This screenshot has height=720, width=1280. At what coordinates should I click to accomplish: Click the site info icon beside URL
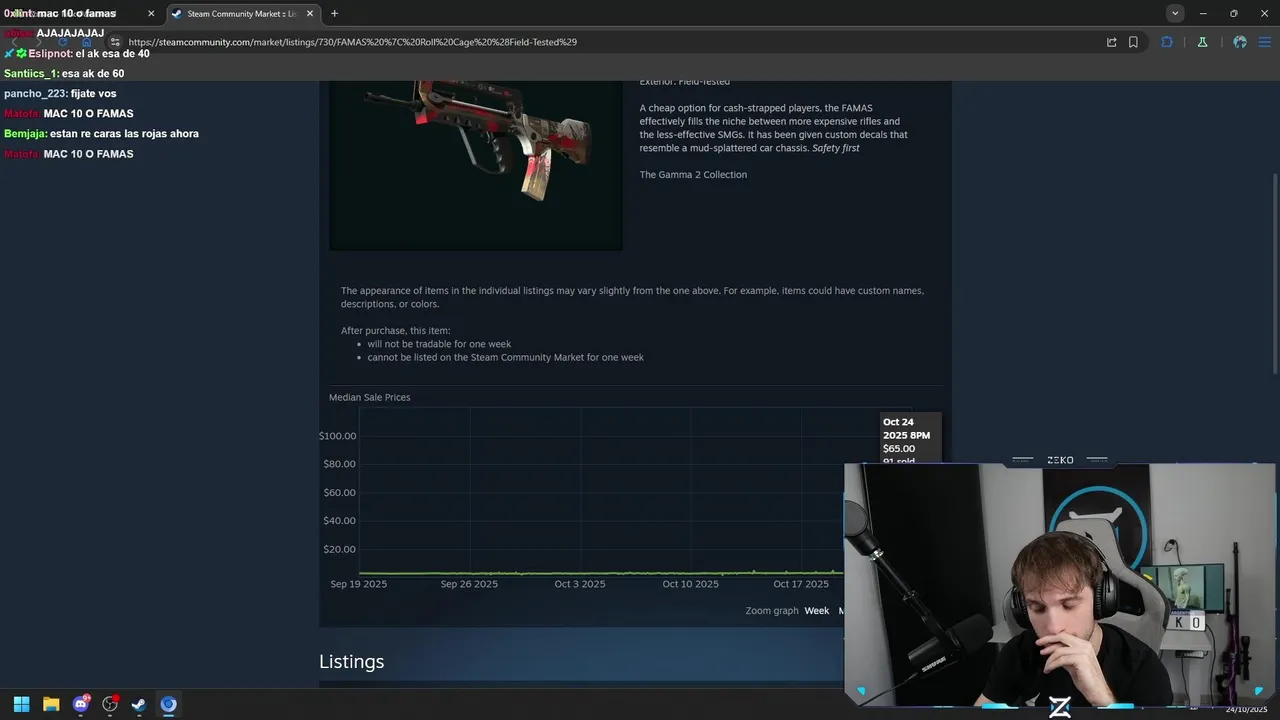116,42
